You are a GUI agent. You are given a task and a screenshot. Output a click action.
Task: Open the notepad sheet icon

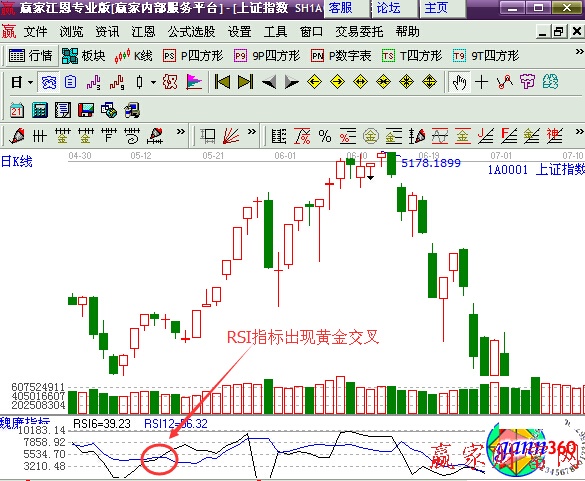point(63,110)
